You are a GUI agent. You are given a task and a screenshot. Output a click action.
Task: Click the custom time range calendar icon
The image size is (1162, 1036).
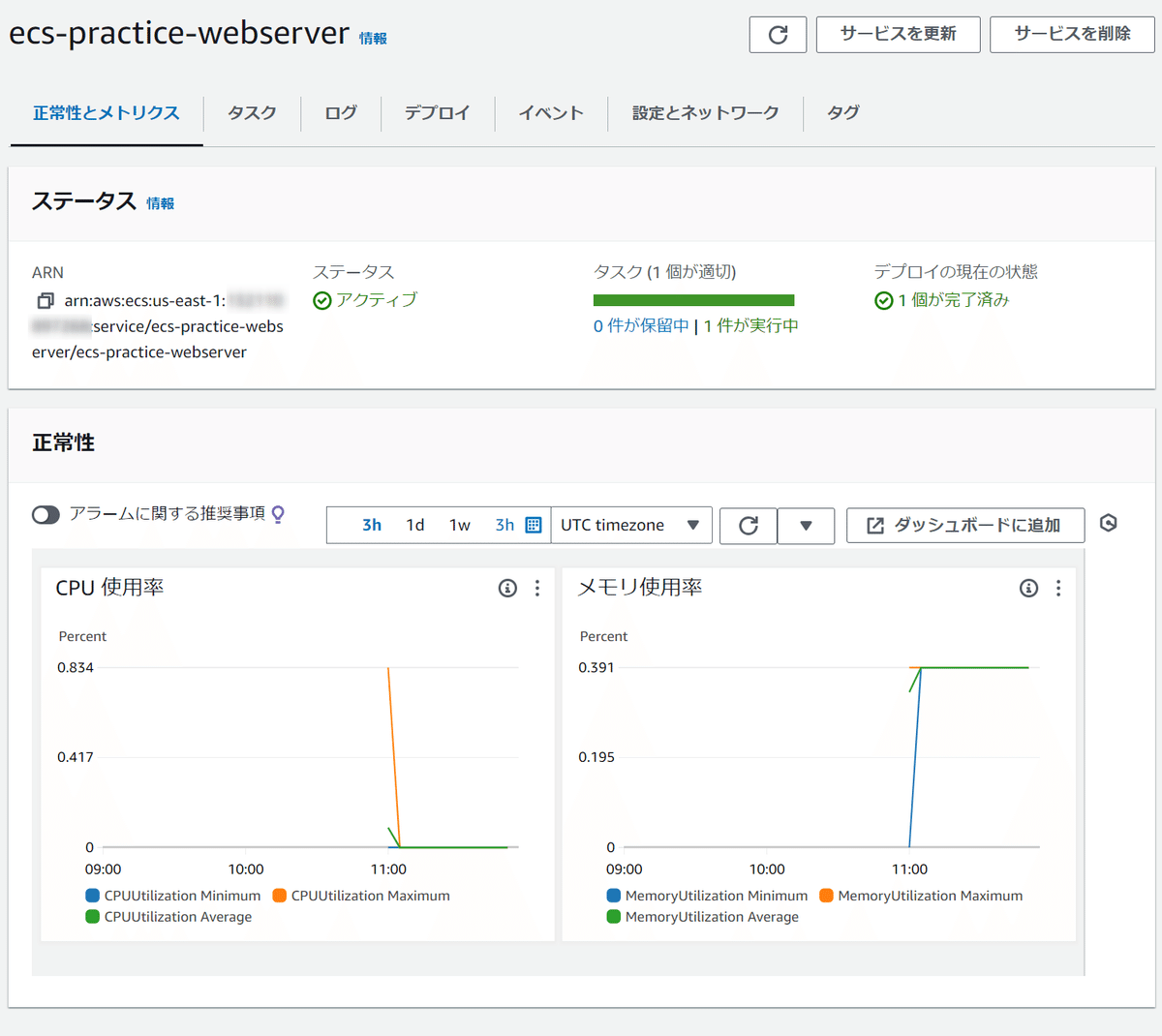coord(533,525)
